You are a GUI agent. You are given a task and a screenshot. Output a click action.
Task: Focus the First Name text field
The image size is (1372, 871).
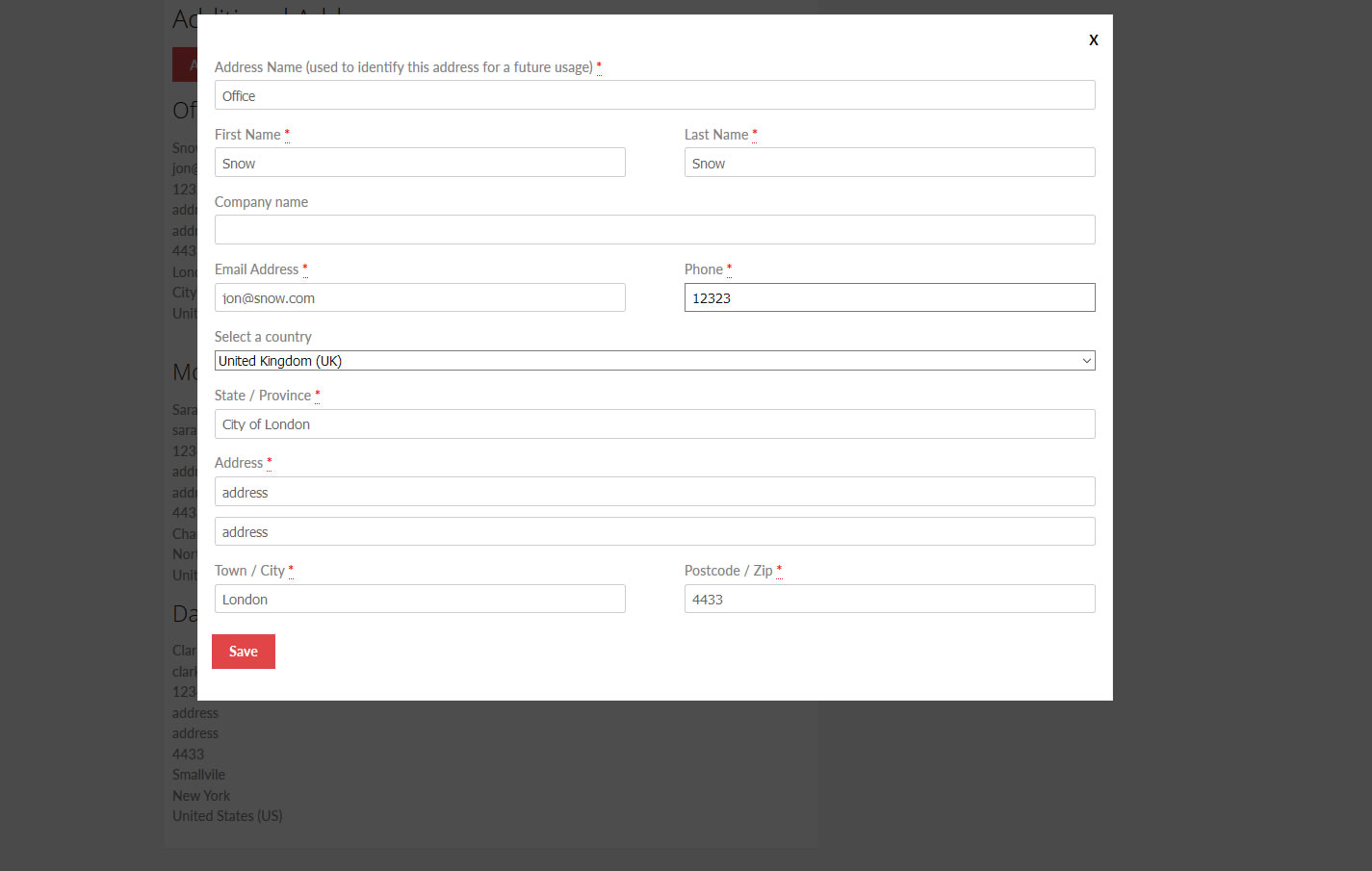tap(419, 163)
